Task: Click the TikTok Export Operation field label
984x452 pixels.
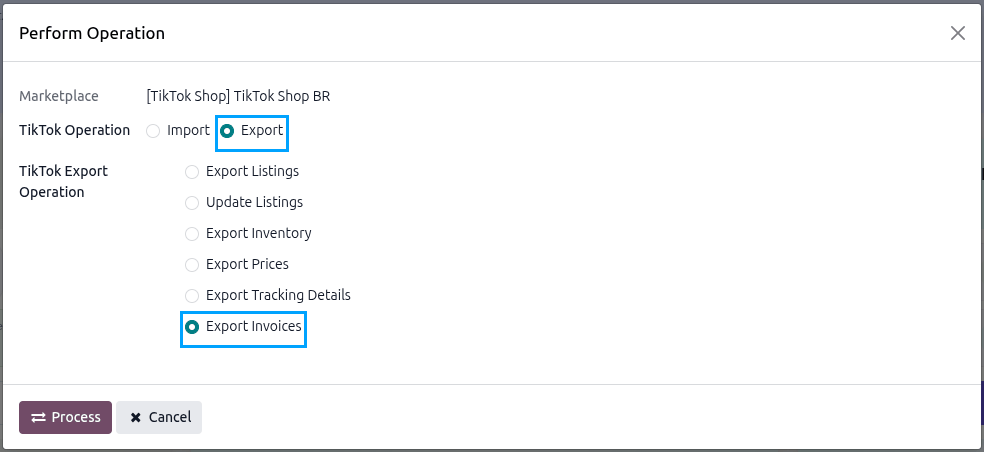Action: pyautogui.click(x=63, y=181)
